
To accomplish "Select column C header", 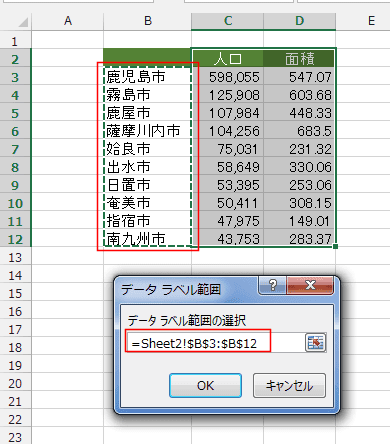I will [x=227, y=21].
